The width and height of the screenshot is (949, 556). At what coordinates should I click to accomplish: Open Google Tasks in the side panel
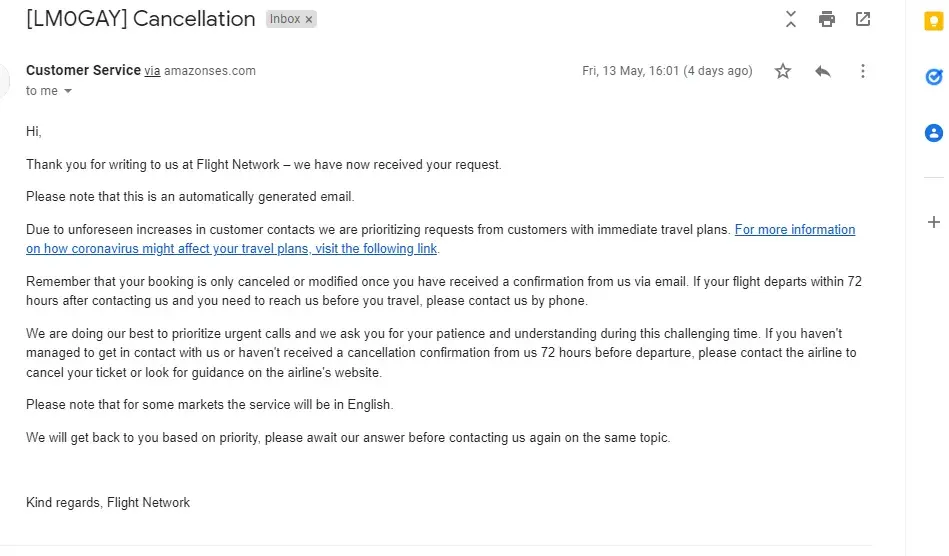[934, 77]
